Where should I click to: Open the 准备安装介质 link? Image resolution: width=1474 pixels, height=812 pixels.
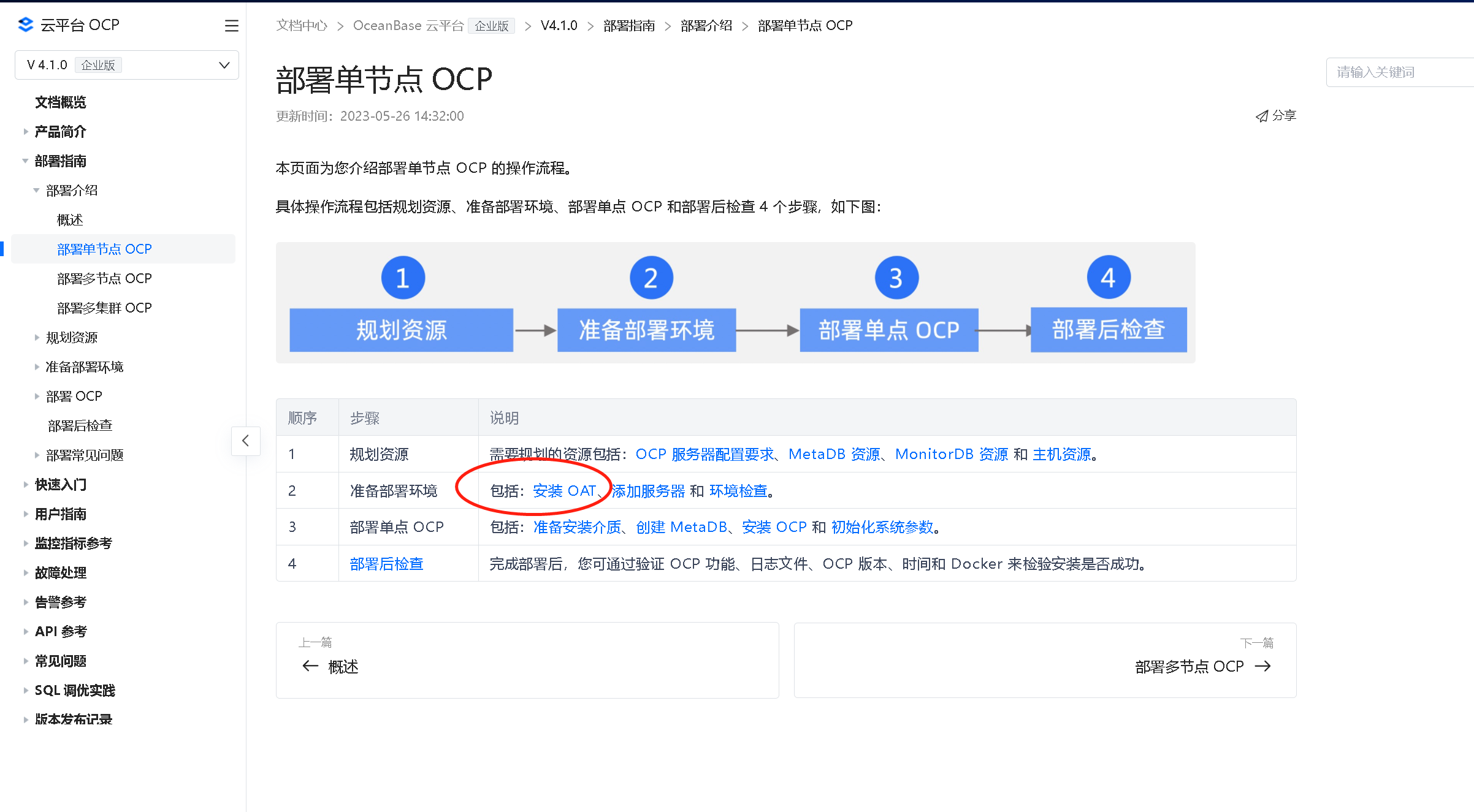point(577,527)
